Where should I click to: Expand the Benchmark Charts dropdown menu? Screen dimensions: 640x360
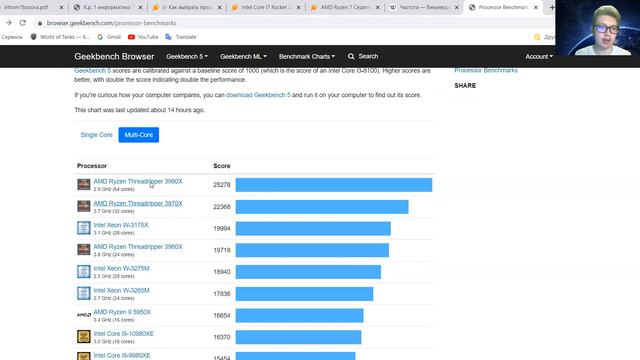click(307, 56)
